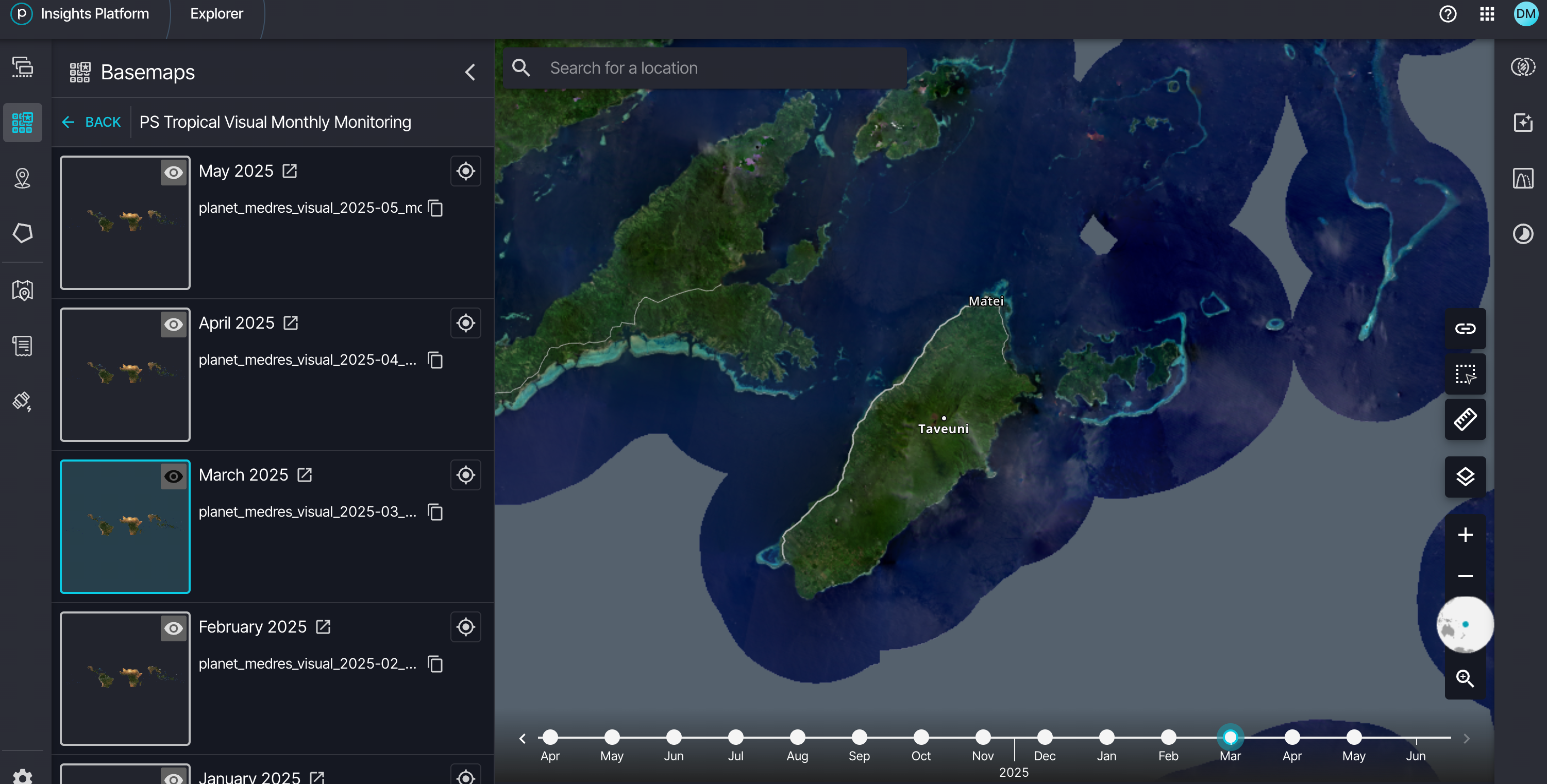1547x784 pixels.
Task: Open February 2025 external link
Action: (x=323, y=627)
